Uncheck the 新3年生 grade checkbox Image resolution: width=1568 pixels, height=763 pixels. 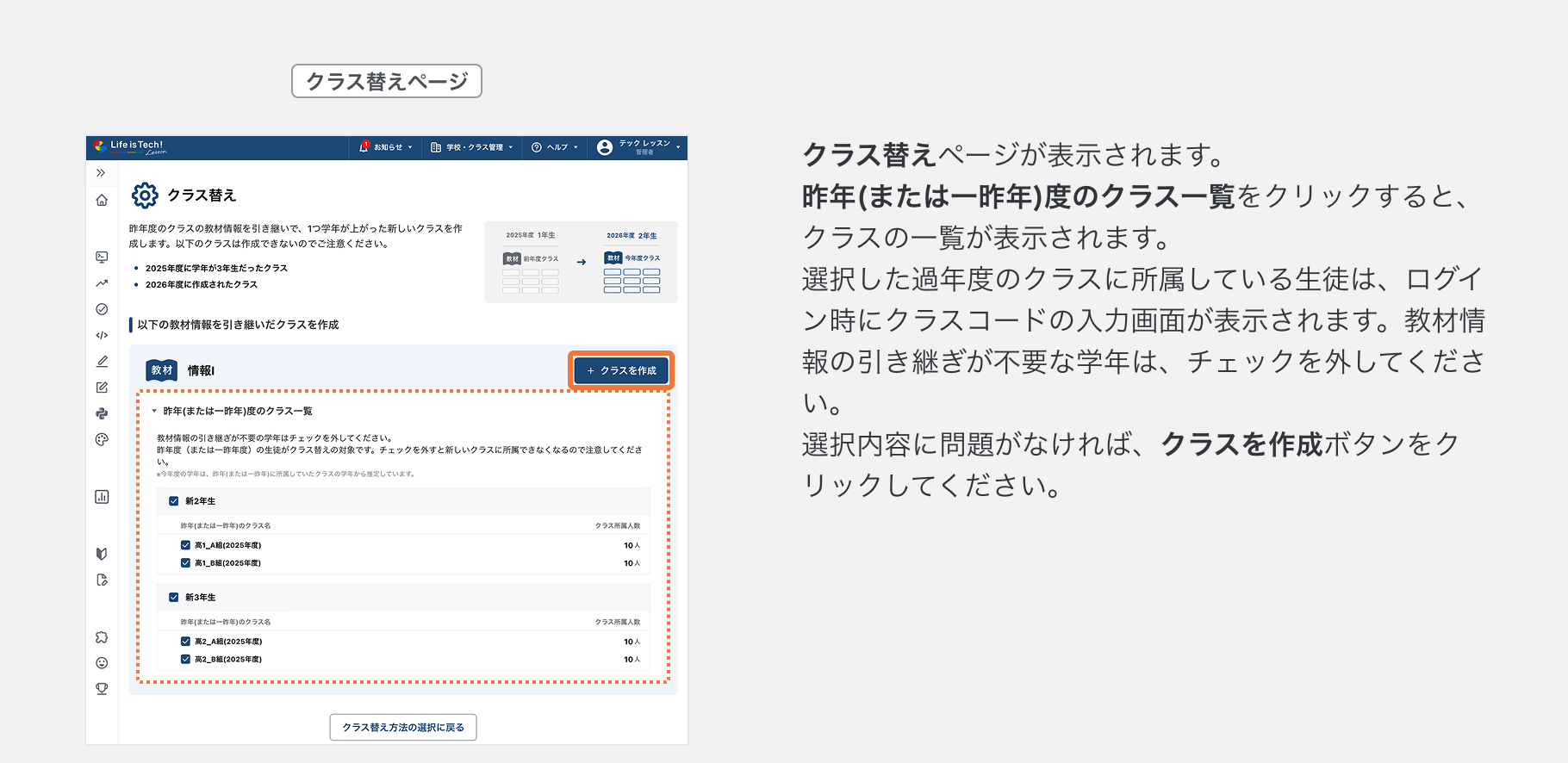click(174, 598)
